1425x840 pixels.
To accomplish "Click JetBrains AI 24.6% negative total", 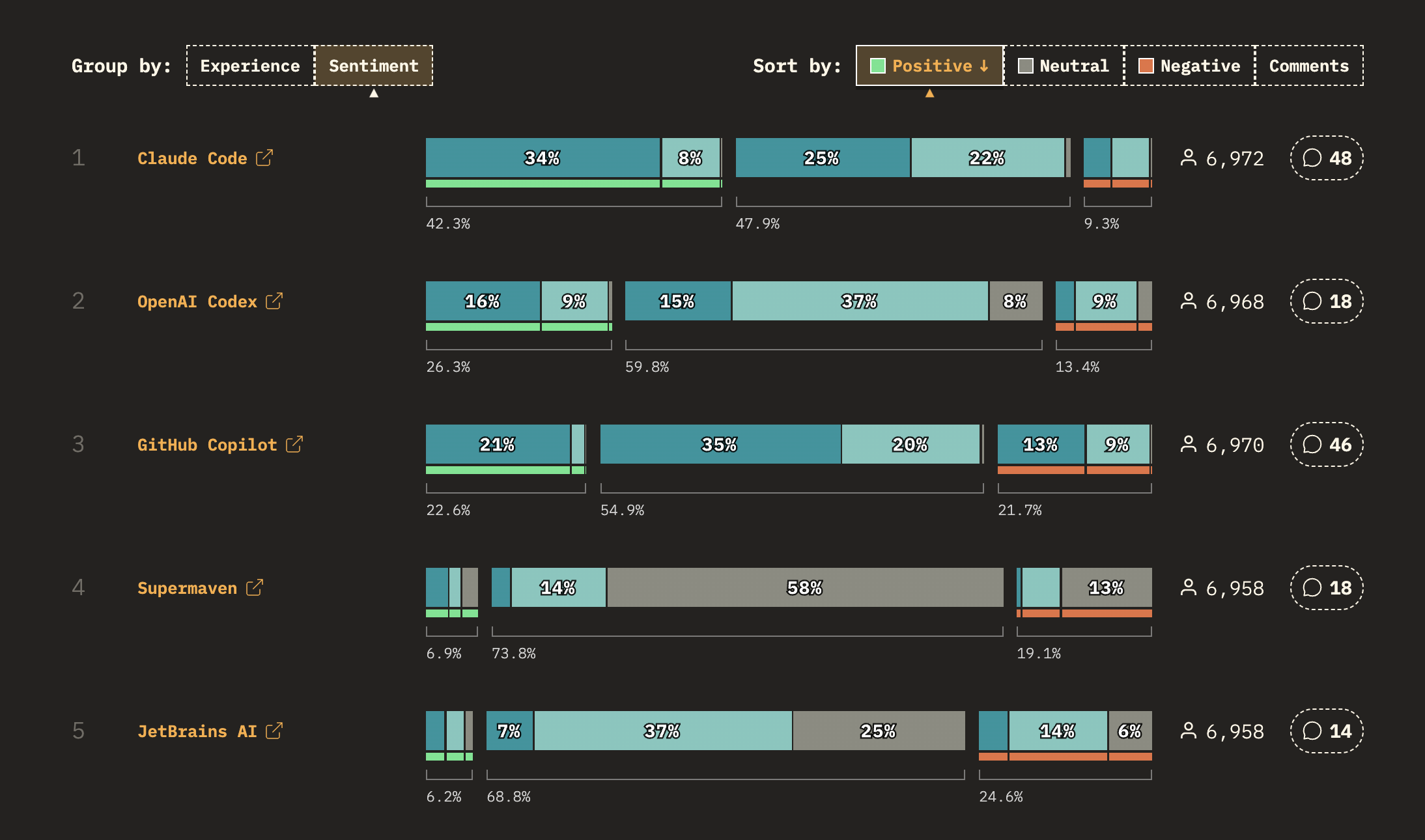I will point(1001,796).
